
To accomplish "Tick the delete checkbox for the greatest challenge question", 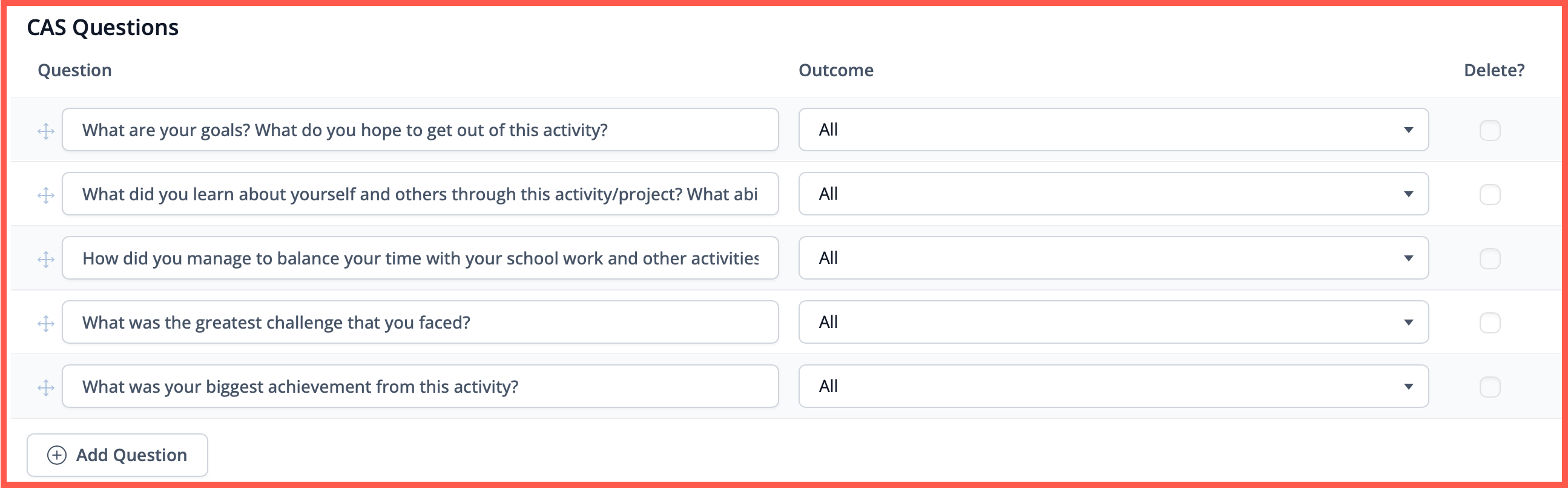I will click(1490, 323).
